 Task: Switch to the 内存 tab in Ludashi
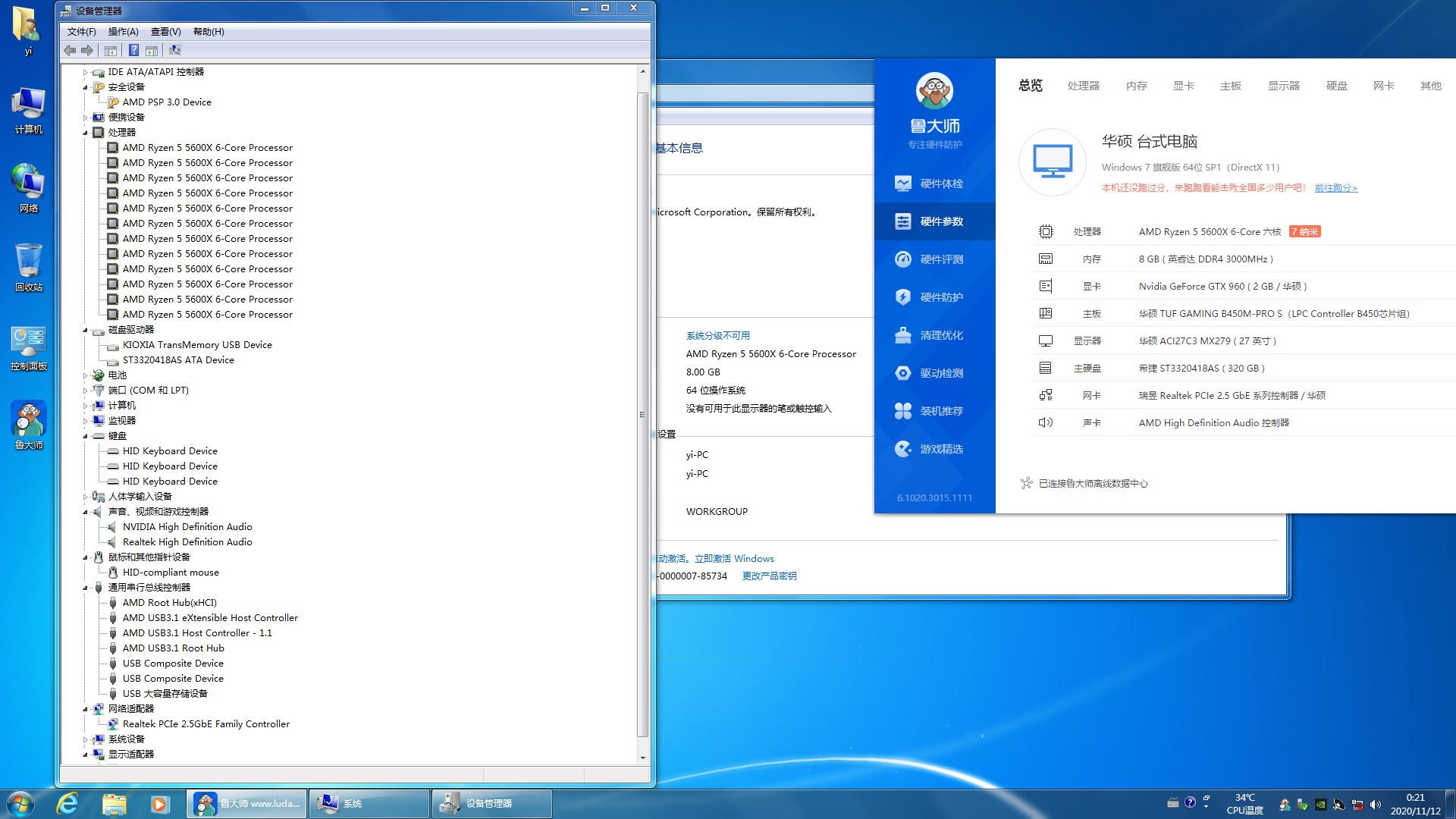click(x=1136, y=86)
